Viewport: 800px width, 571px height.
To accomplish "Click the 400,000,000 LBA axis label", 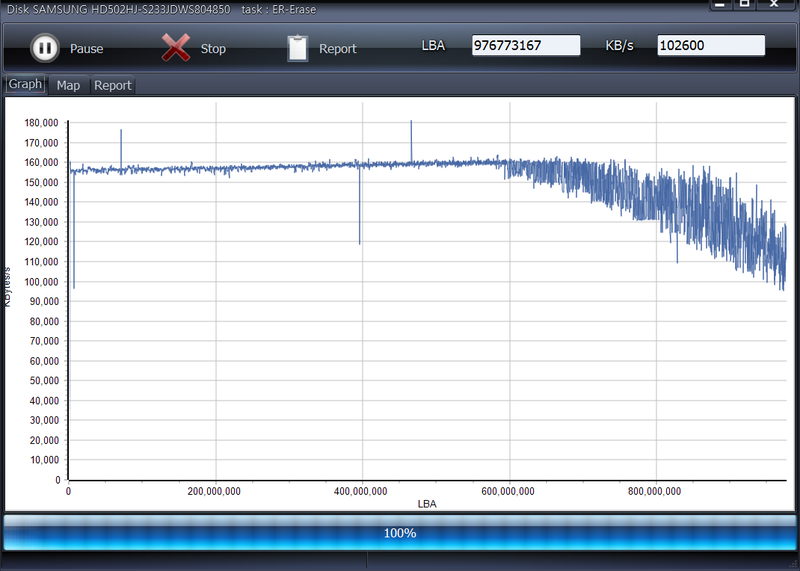I will 362,491.
